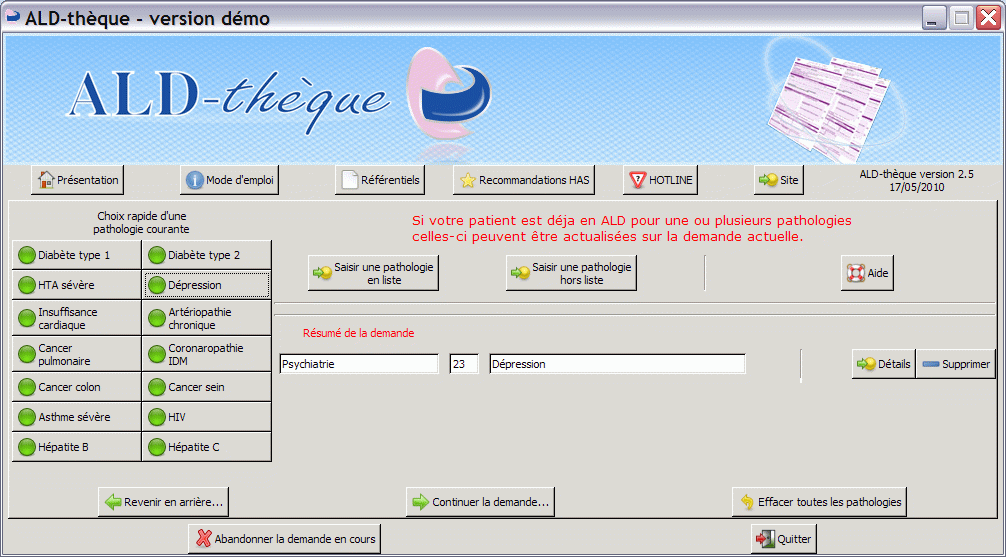Choose Asthme sévère pathology
The image size is (1006, 557).
(76, 417)
